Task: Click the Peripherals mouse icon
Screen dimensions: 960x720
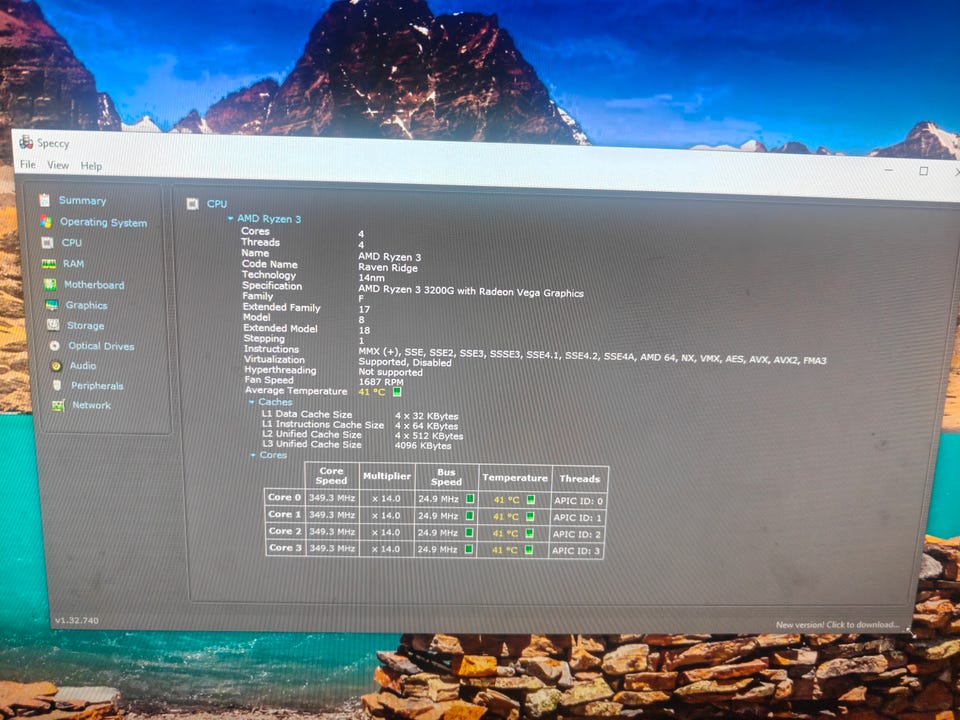Action: (x=57, y=385)
